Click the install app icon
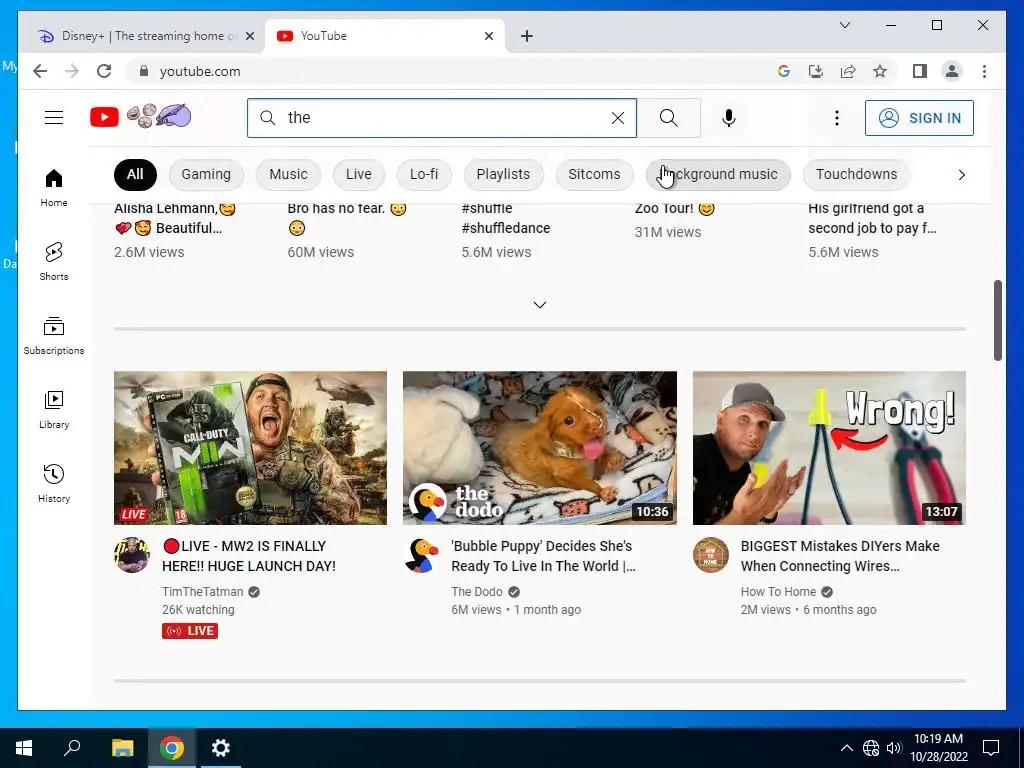The image size is (1024, 768). [816, 71]
